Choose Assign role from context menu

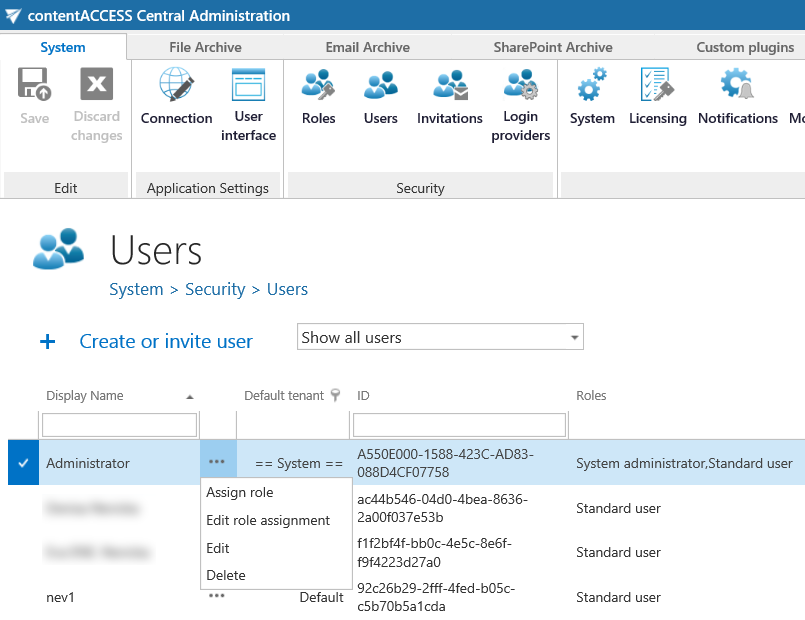click(240, 492)
